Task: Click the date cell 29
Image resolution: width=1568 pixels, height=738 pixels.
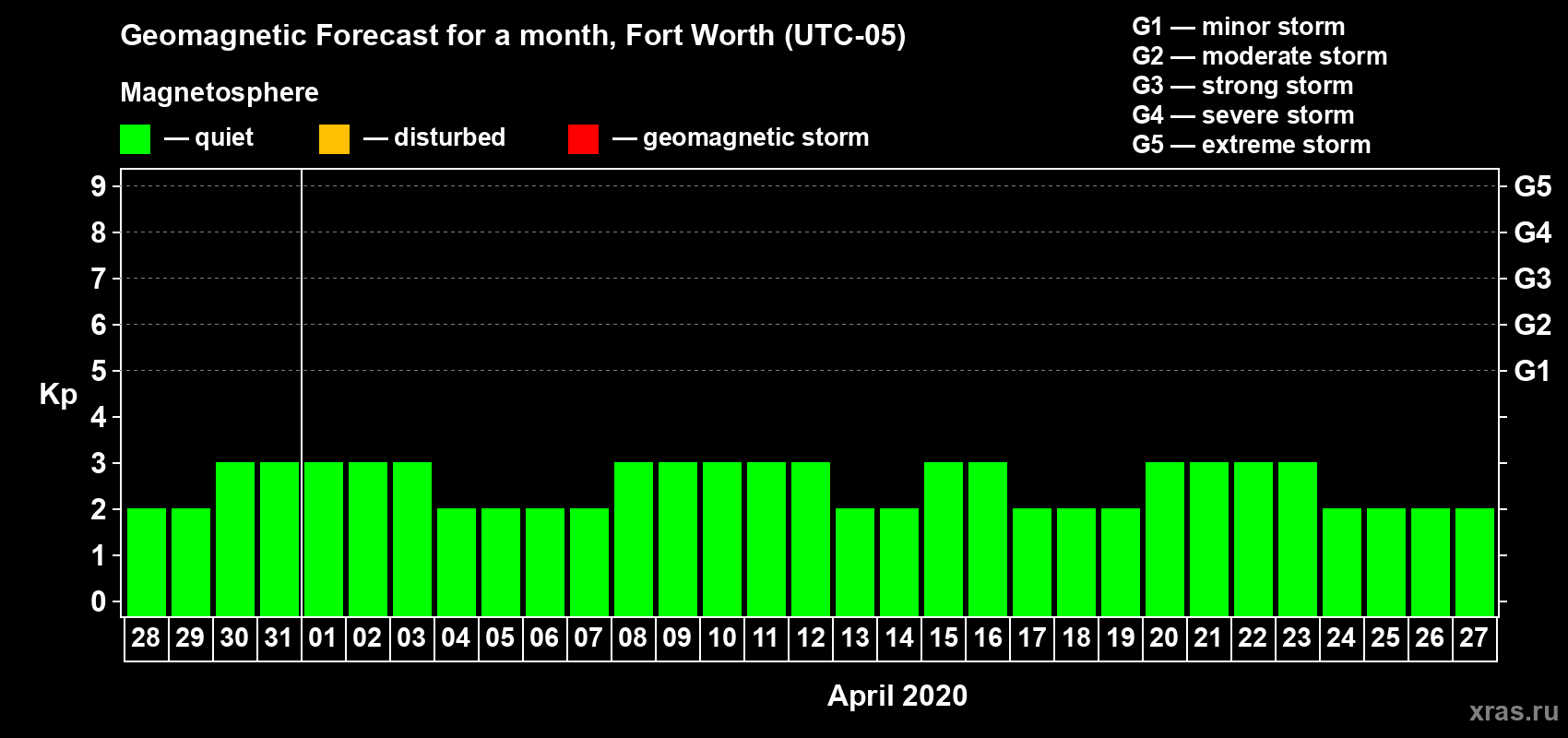Action: [x=190, y=638]
